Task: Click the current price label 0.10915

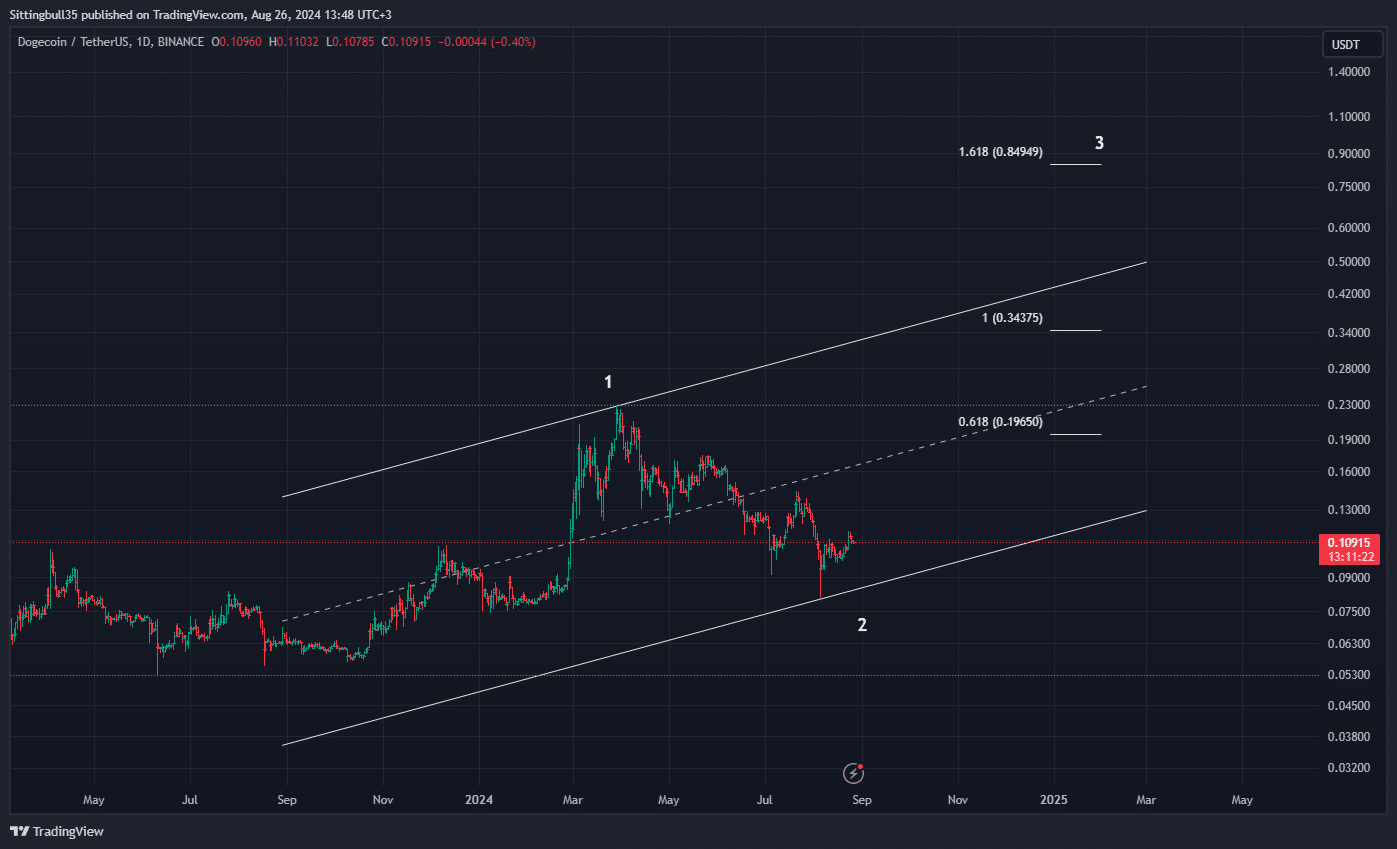Action: click(x=1349, y=542)
